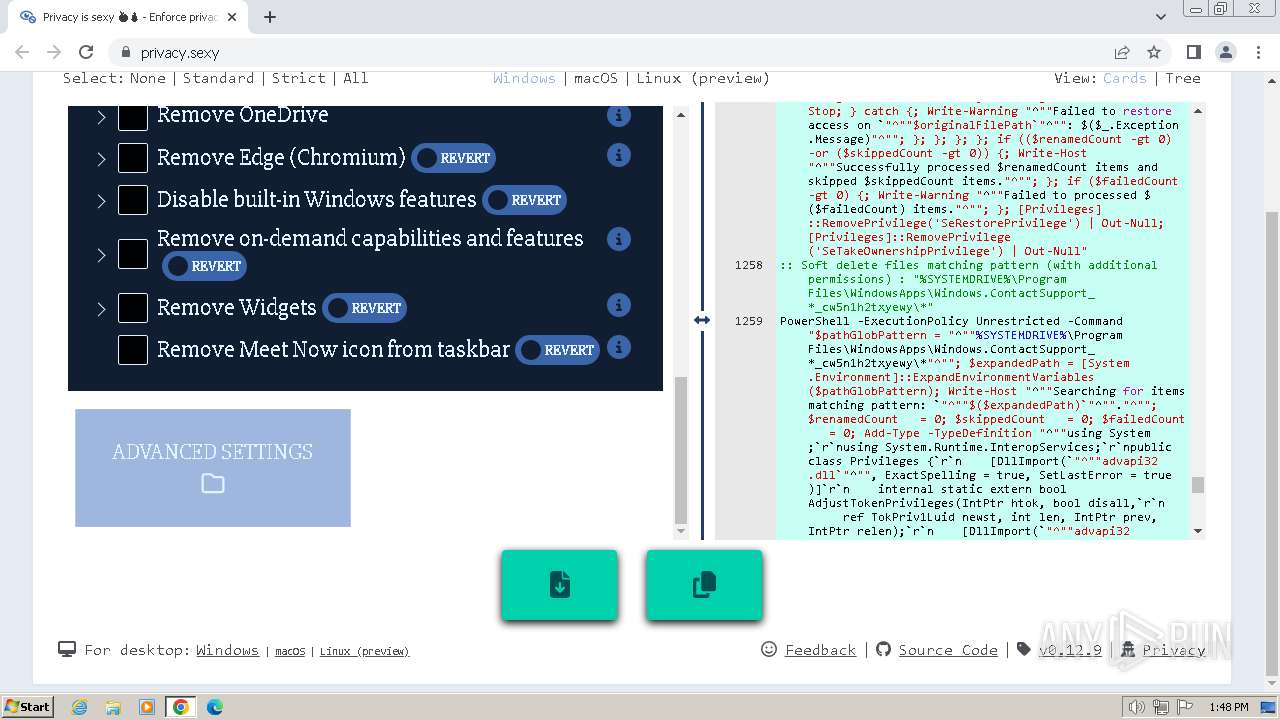
Task: Open macOS desktop download link in footer
Action: coord(290,651)
